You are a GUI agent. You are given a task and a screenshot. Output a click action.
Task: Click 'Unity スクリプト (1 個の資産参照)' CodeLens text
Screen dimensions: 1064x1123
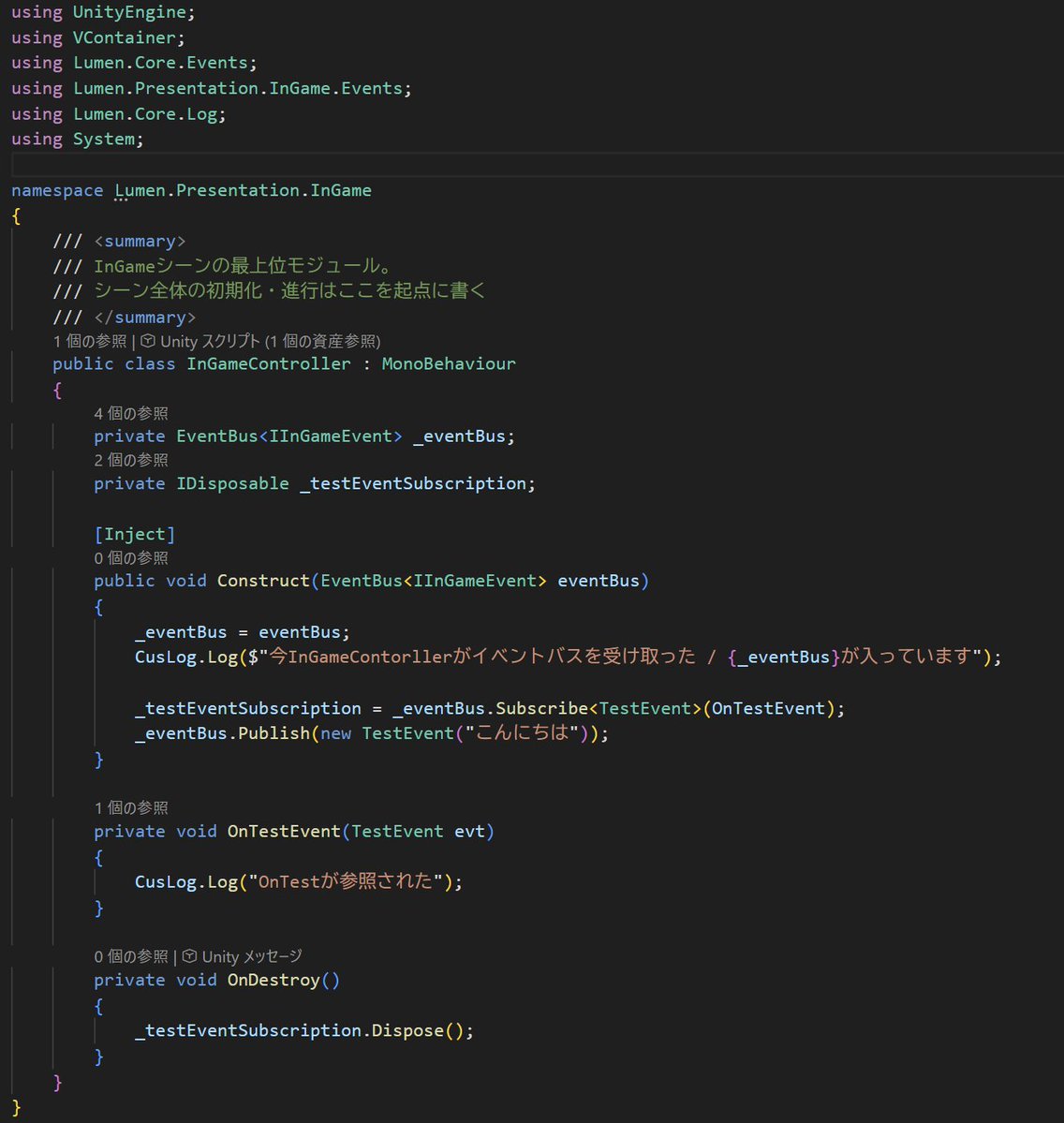270,341
